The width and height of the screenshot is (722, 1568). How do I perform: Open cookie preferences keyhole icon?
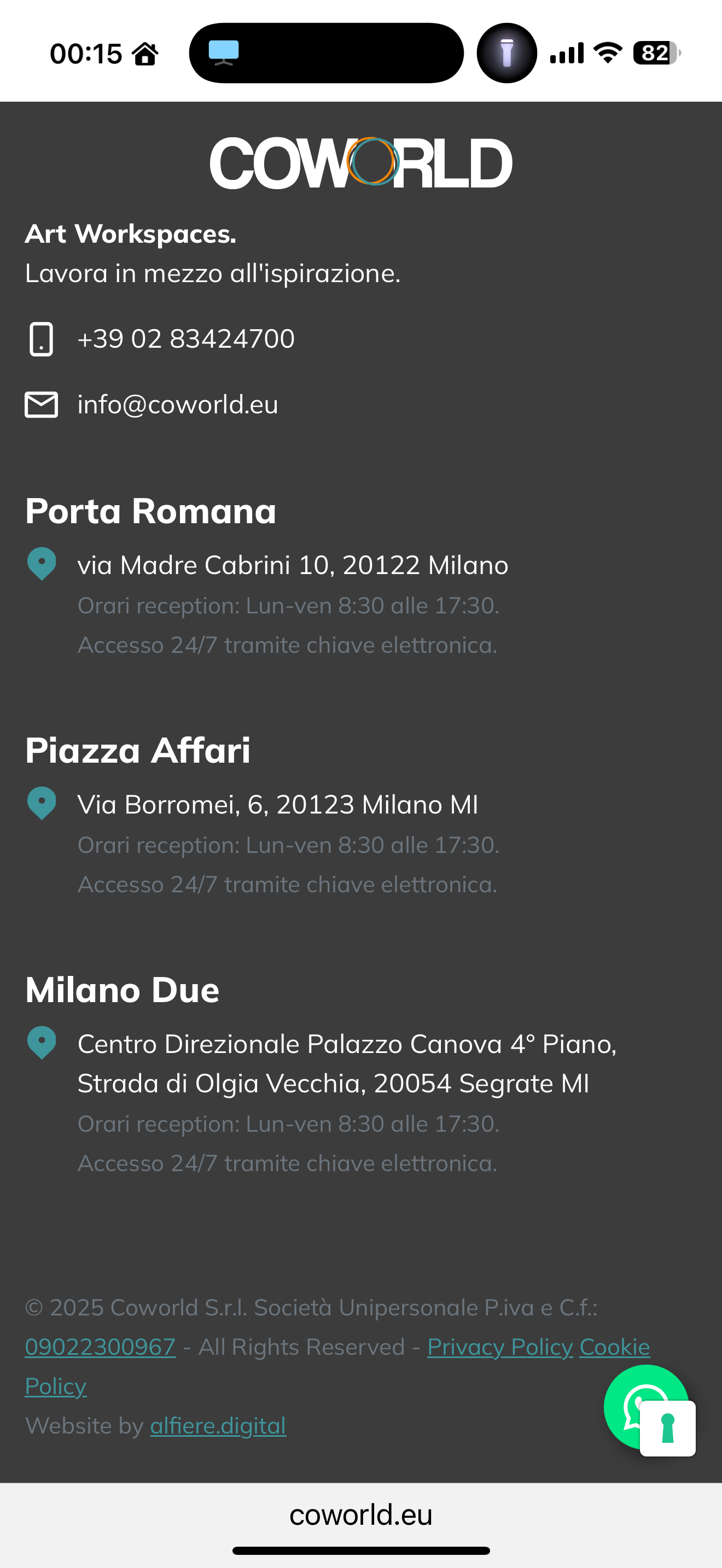(x=668, y=1429)
